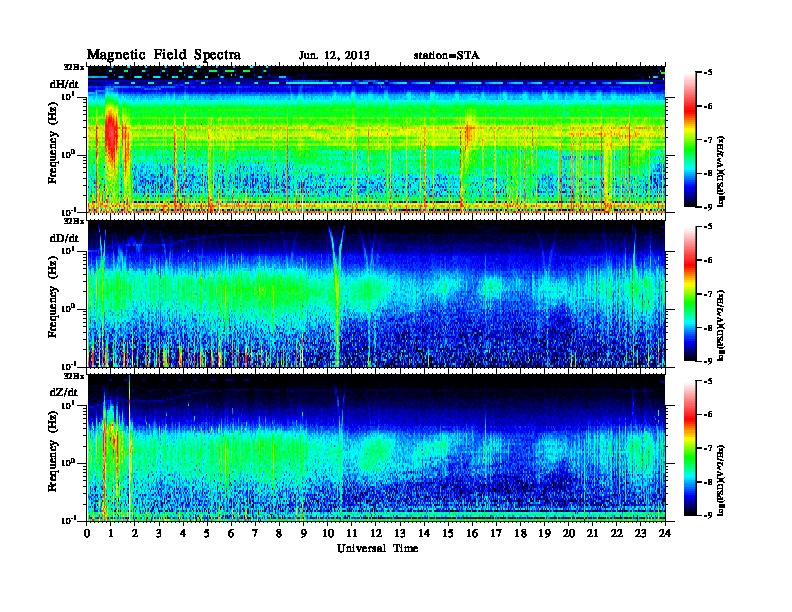This screenshot has width=792, height=612.
Task: Click the "Universal Time" axis title
Action: click(x=377, y=548)
